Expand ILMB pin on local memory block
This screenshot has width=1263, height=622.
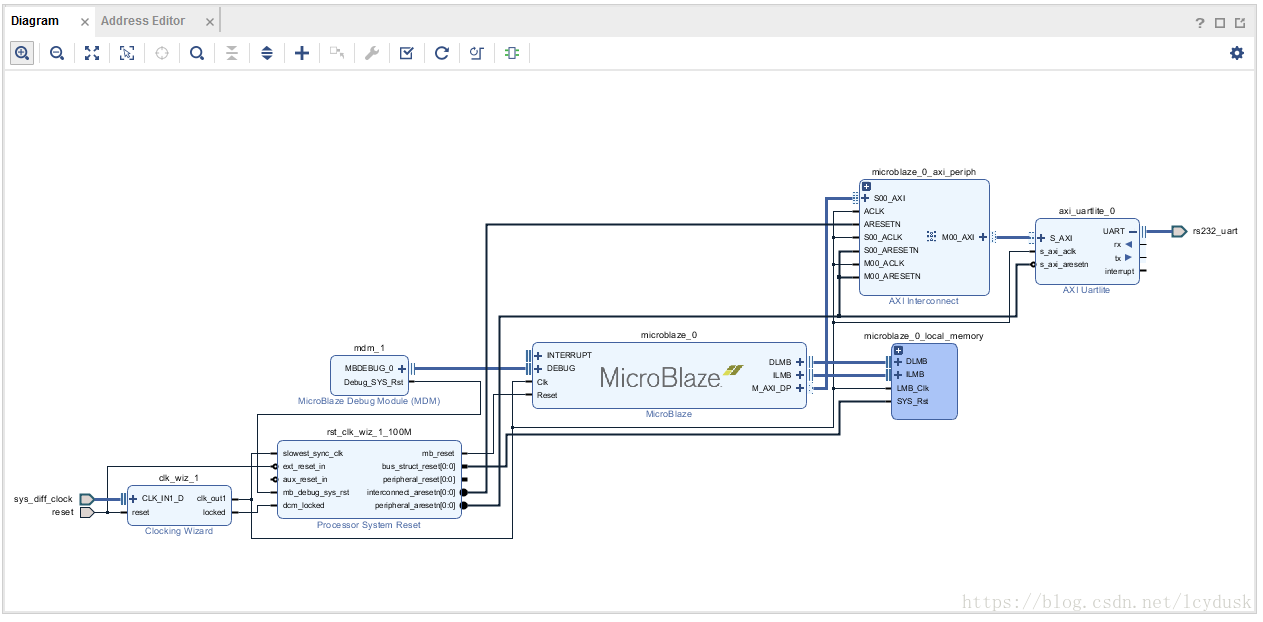click(898, 374)
